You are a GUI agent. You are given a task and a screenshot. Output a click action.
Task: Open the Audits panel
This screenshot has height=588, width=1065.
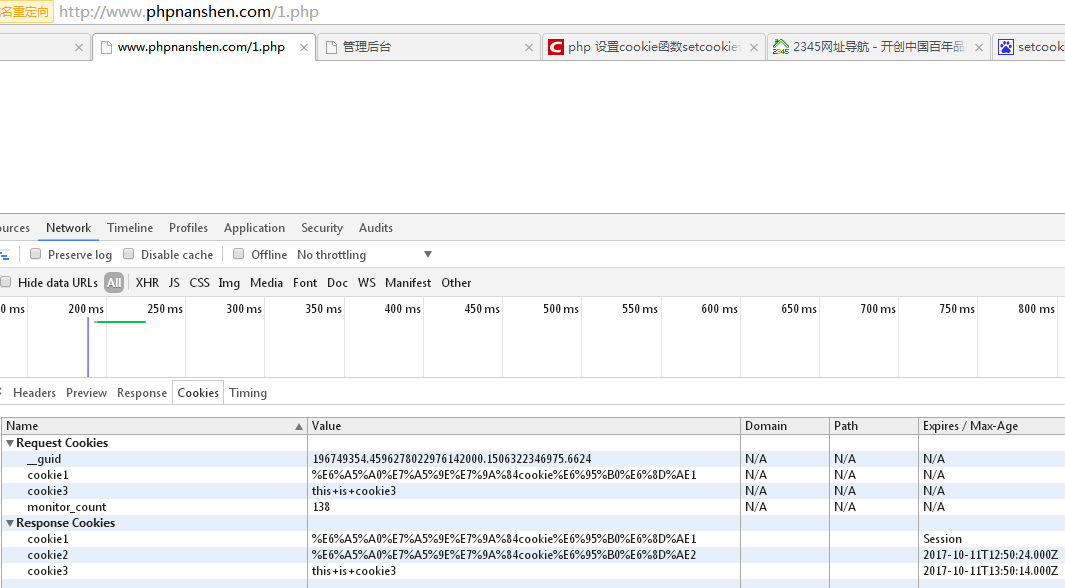click(376, 228)
